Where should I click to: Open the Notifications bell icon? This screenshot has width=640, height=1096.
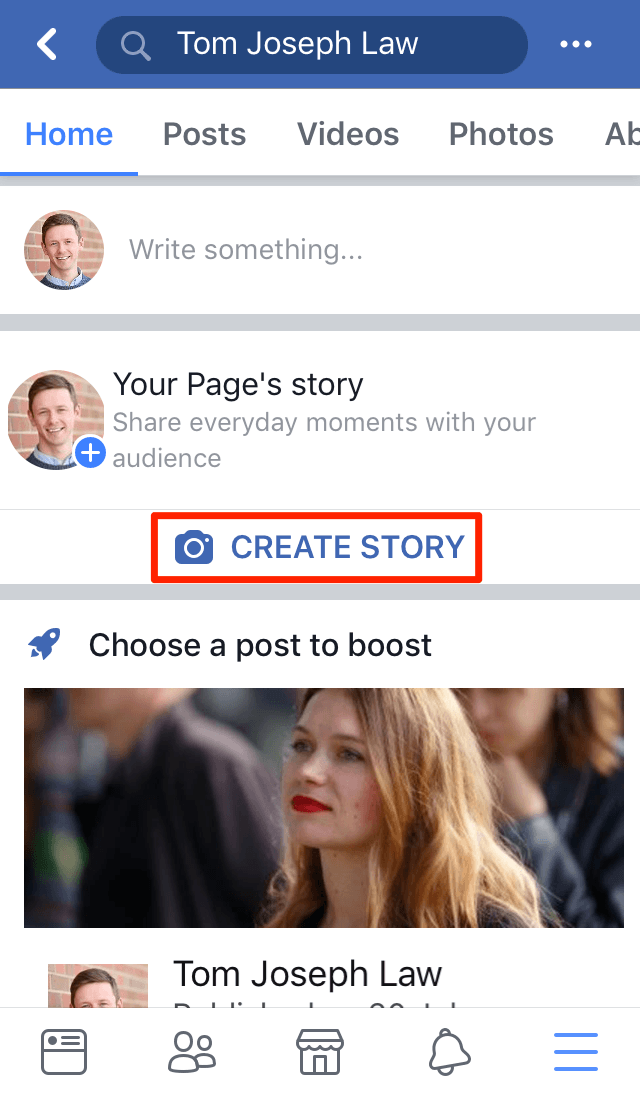click(x=447, y=1051)
